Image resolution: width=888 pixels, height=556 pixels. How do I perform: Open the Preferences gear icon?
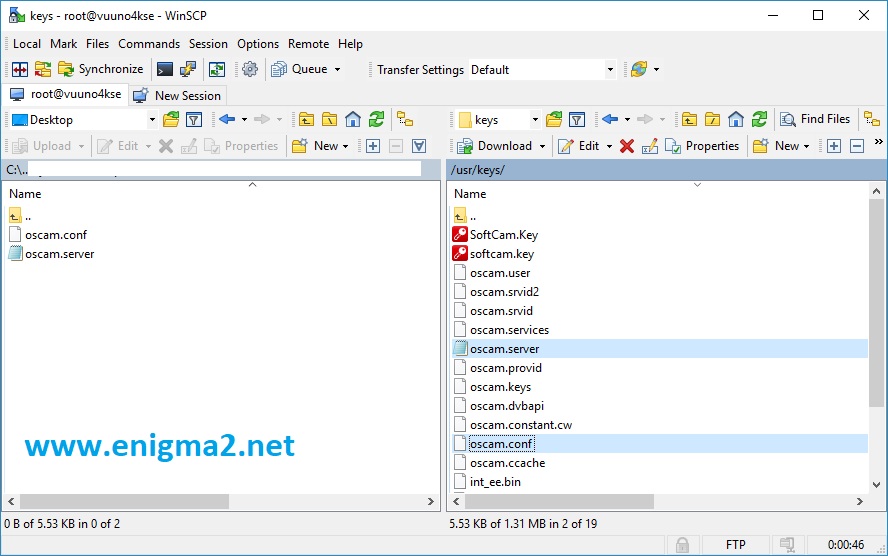click(x=250, y=69)
